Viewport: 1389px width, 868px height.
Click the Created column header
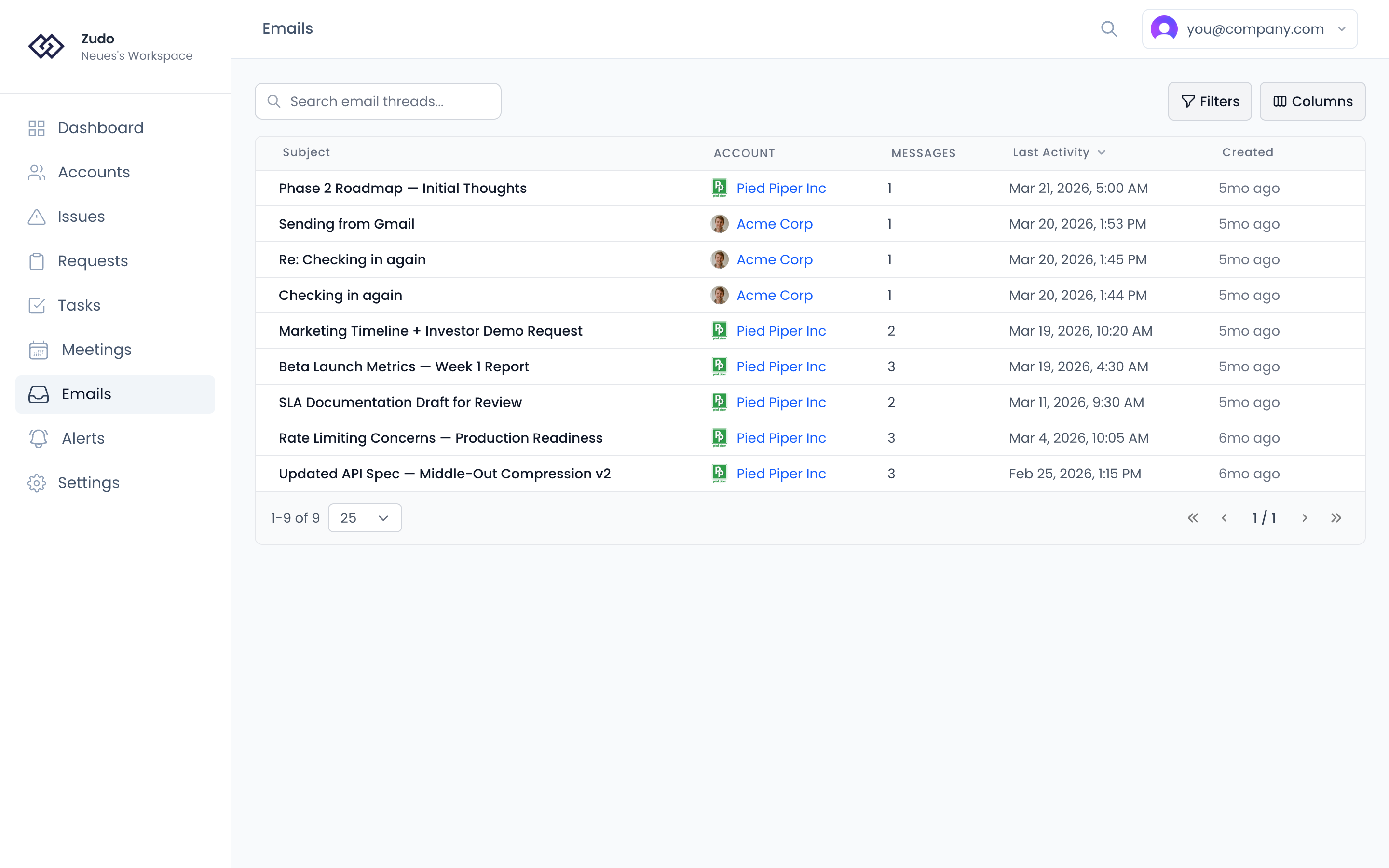1247,152
